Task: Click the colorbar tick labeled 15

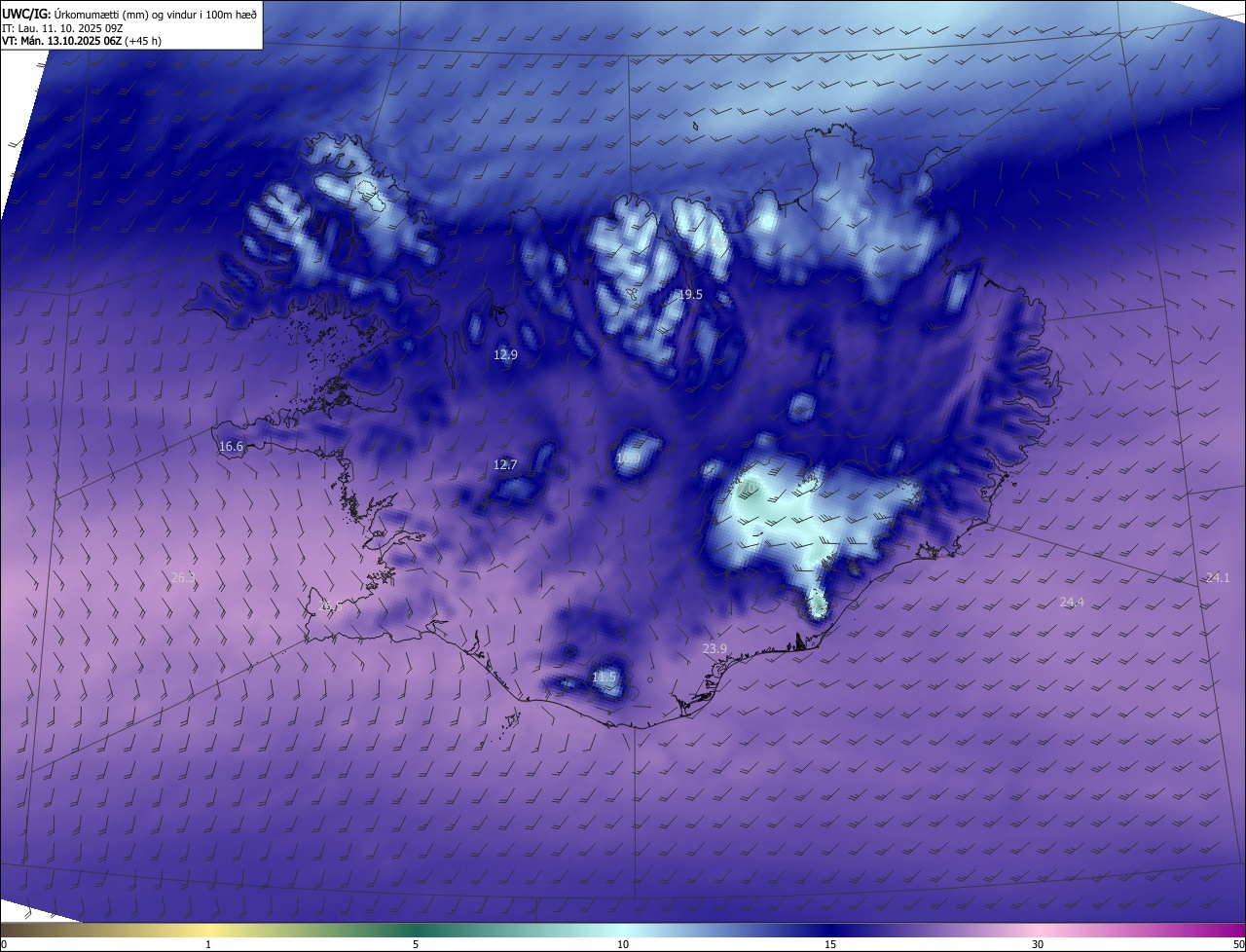Action: [830, 944]
